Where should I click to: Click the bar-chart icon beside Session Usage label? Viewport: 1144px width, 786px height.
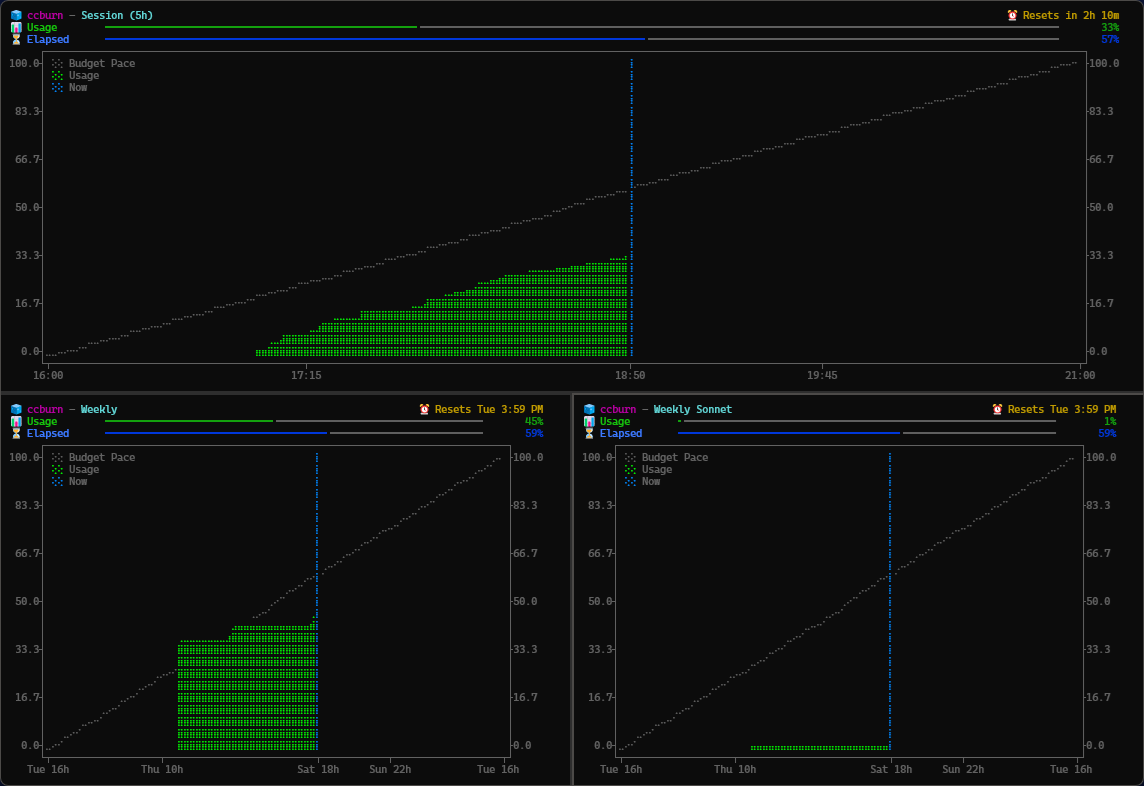point(14,27)
